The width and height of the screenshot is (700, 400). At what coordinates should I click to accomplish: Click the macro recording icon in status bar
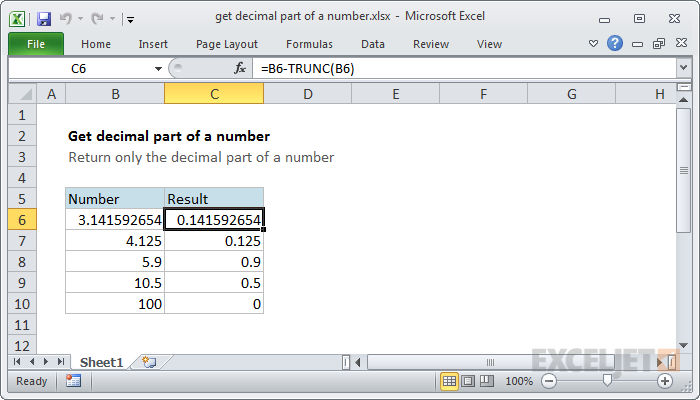click(73, 381)
